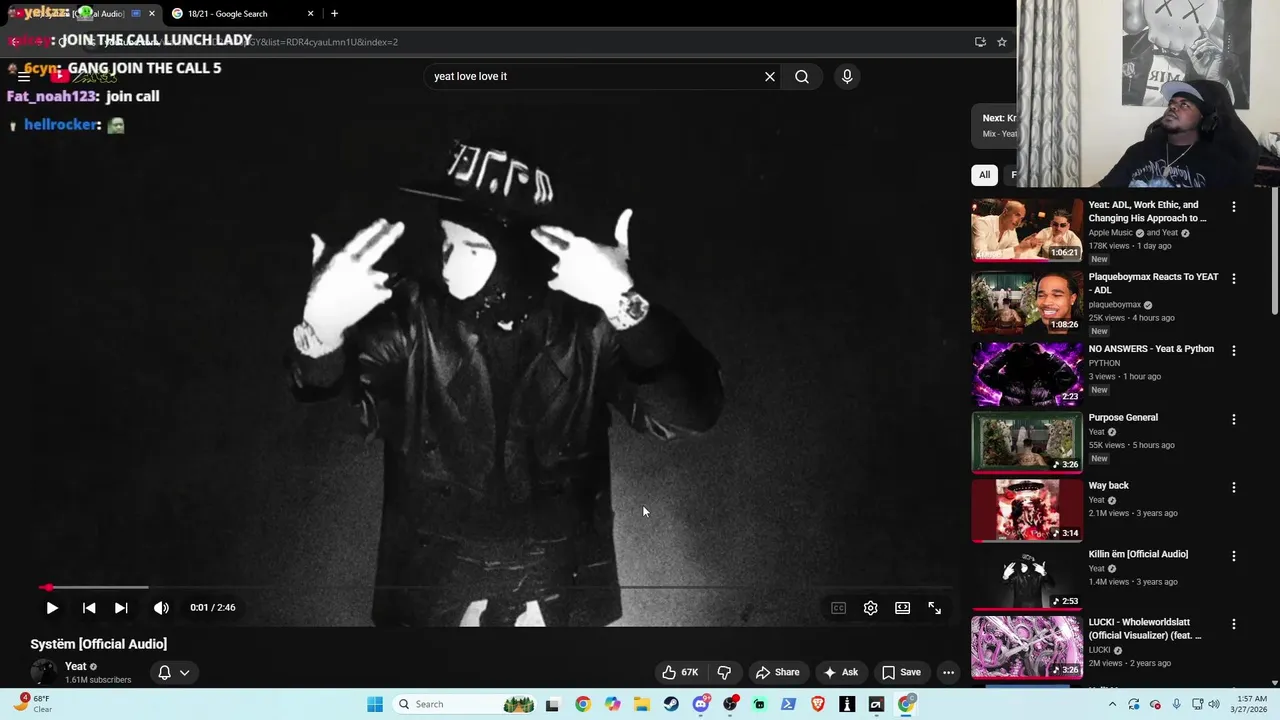Like the video with 67K likes
Viewport: 1280px width, 720px height.
pos(679,672)
